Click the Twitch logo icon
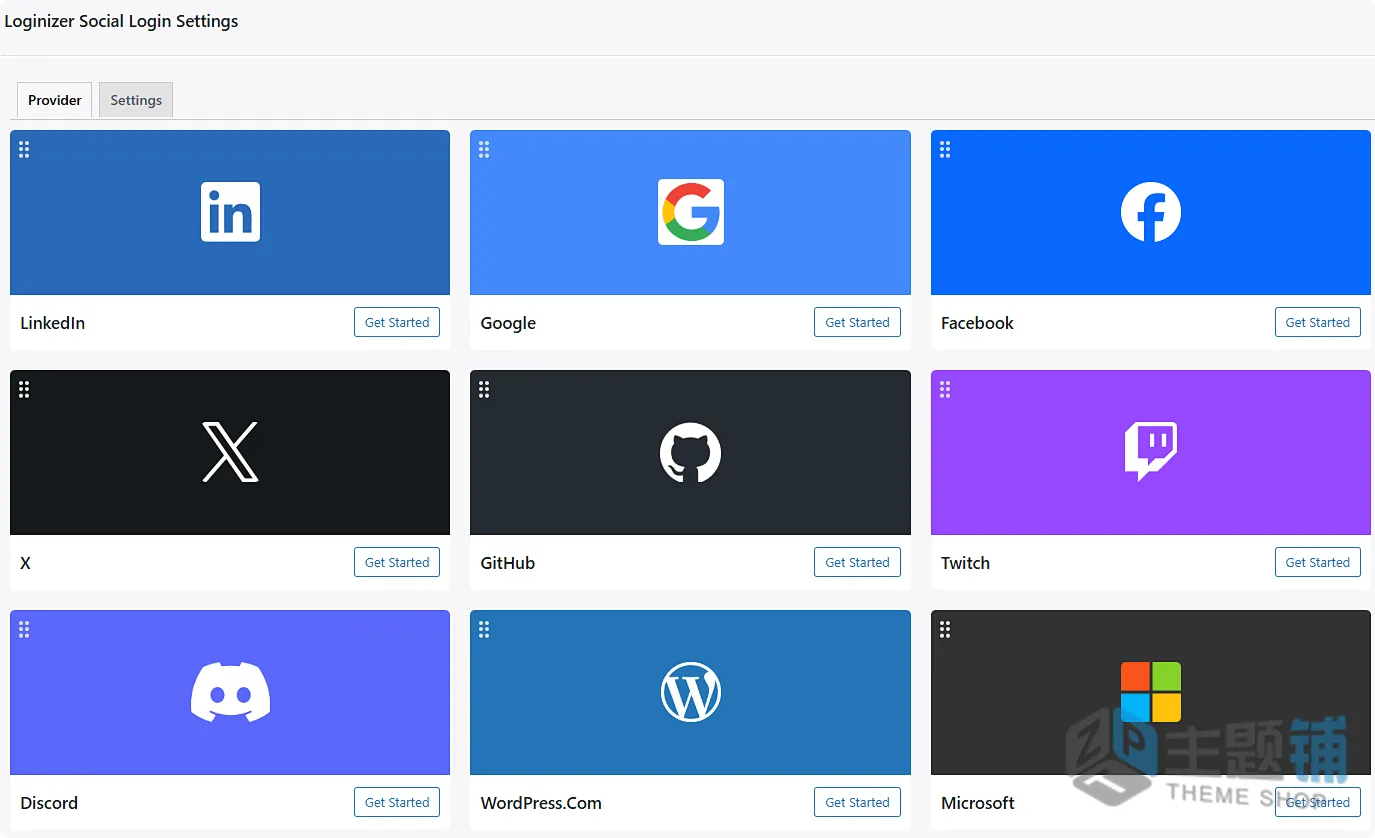1375x838 pixels. coord(1150,452)
